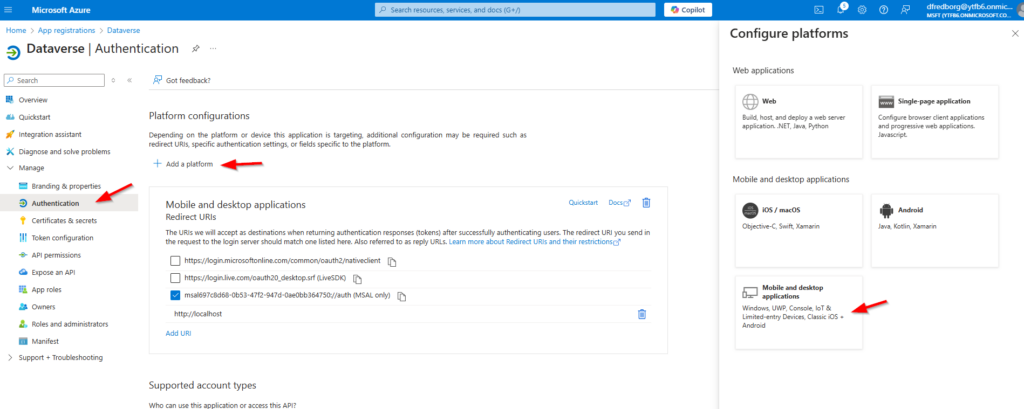1024x409 pixels.
Task: Open the Azure portal hamburger menu
Action: (8, 10)
